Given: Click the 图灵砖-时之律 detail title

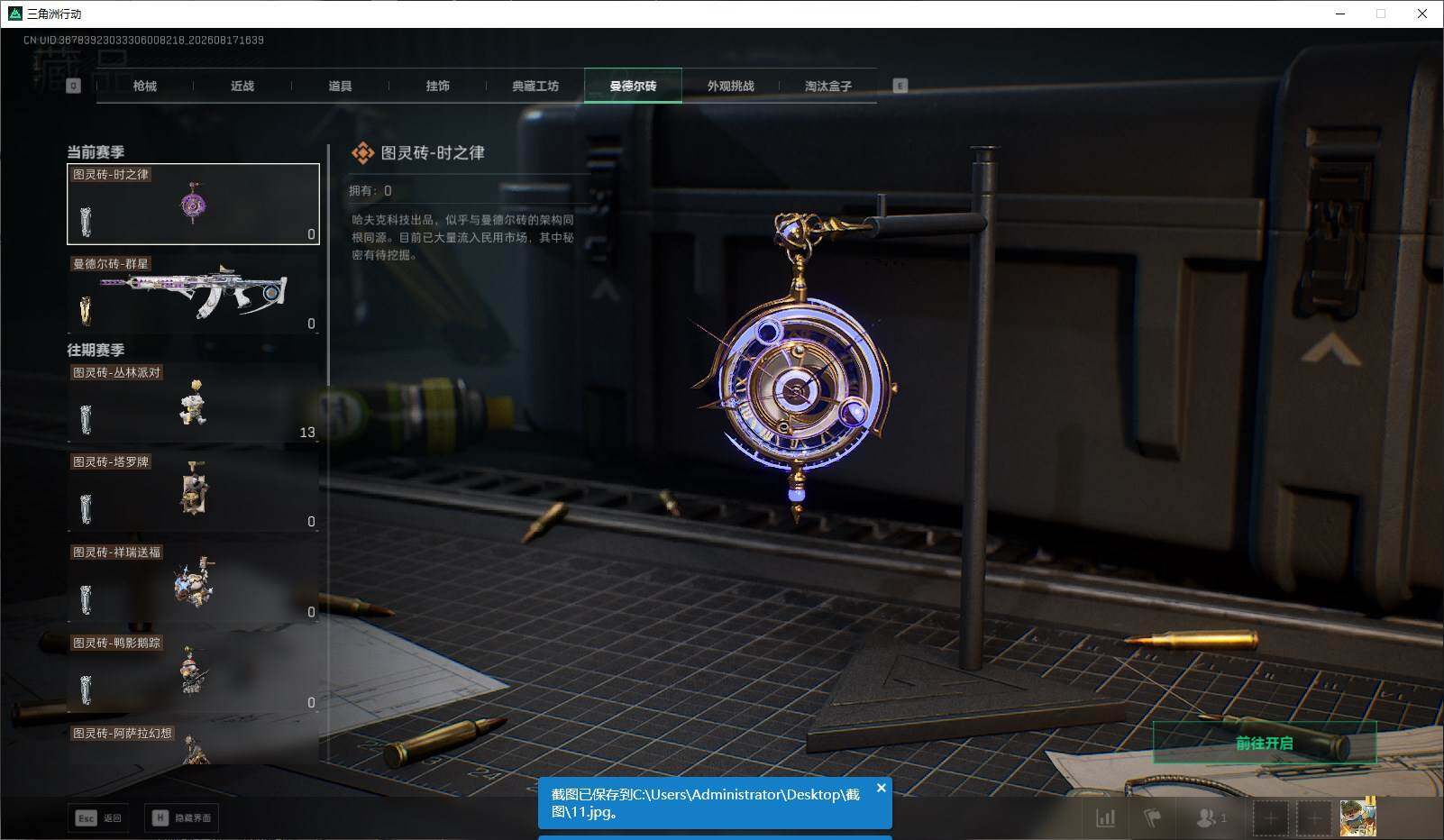Looking at the screenshot, I should [x=433, y=153].
